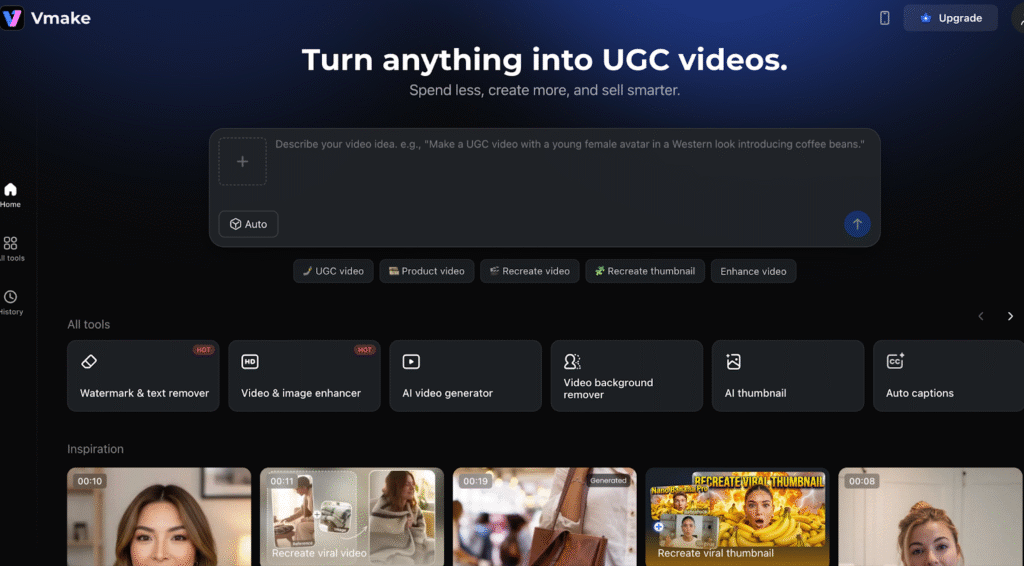Open the AI thumbnail tool
This screenshot has height=566, width=1024.
[x=788, y=376]
